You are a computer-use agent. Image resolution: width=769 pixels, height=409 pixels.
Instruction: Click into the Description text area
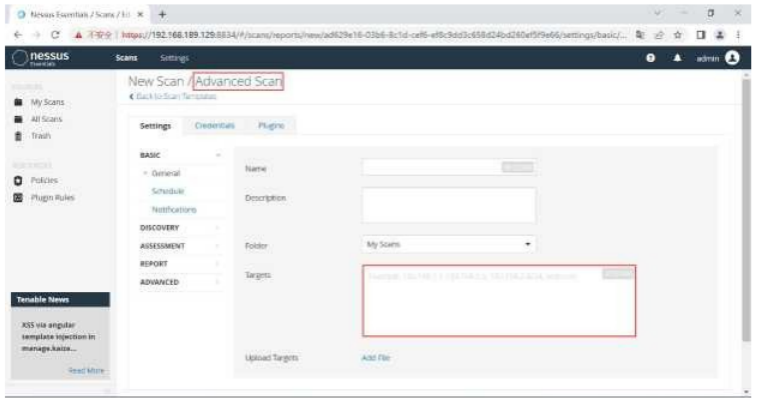coord(449,205)
